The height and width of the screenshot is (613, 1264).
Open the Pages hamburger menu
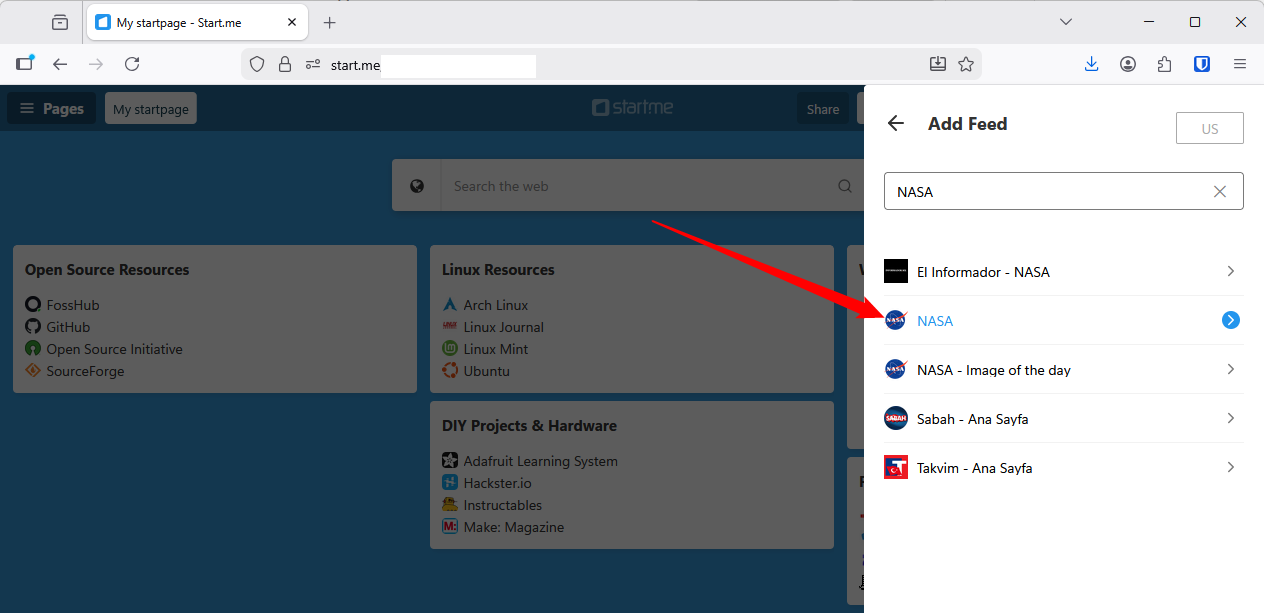[52, 108]
